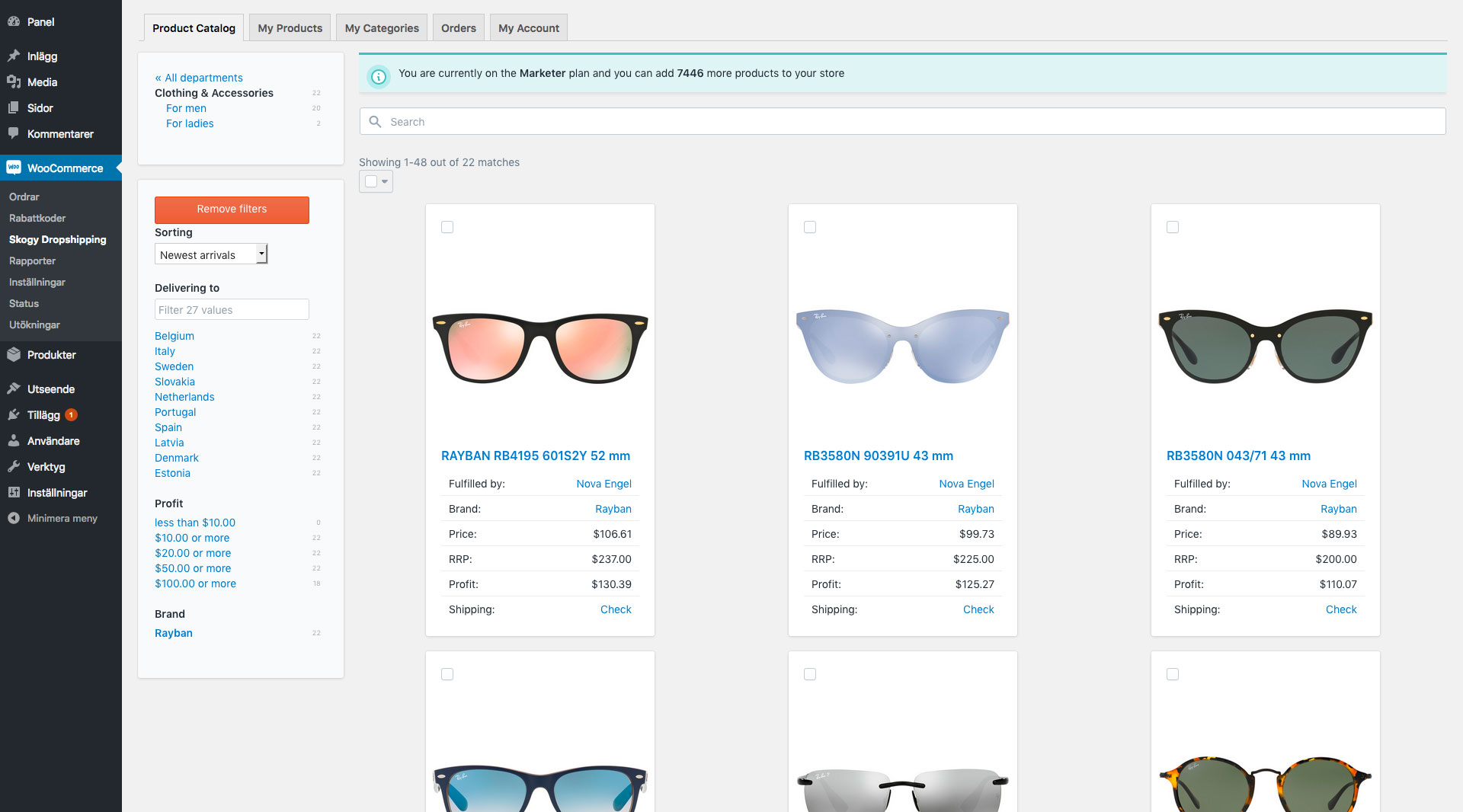Switch to the Product Catalog tab
This screenshot has width=1463, height=812.
point(194,28)
